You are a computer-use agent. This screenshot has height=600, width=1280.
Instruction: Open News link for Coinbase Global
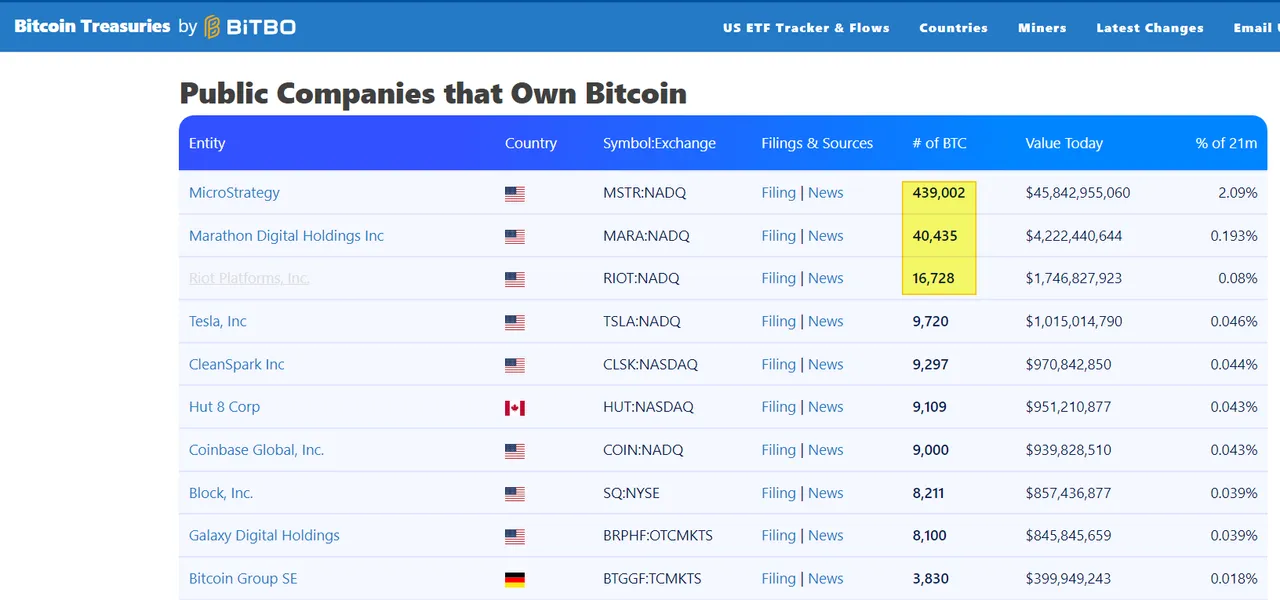pyautogui.click(x=825, y=450)
